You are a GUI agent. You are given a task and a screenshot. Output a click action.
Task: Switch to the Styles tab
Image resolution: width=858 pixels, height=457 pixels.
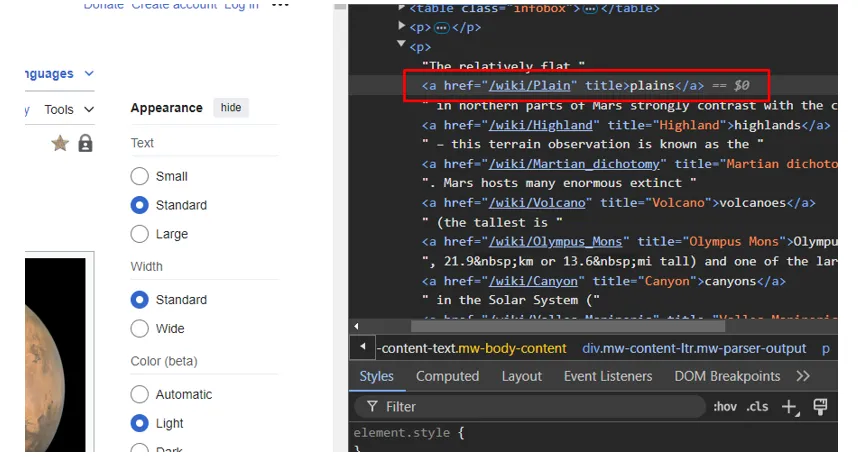click(x=376, y=376)
